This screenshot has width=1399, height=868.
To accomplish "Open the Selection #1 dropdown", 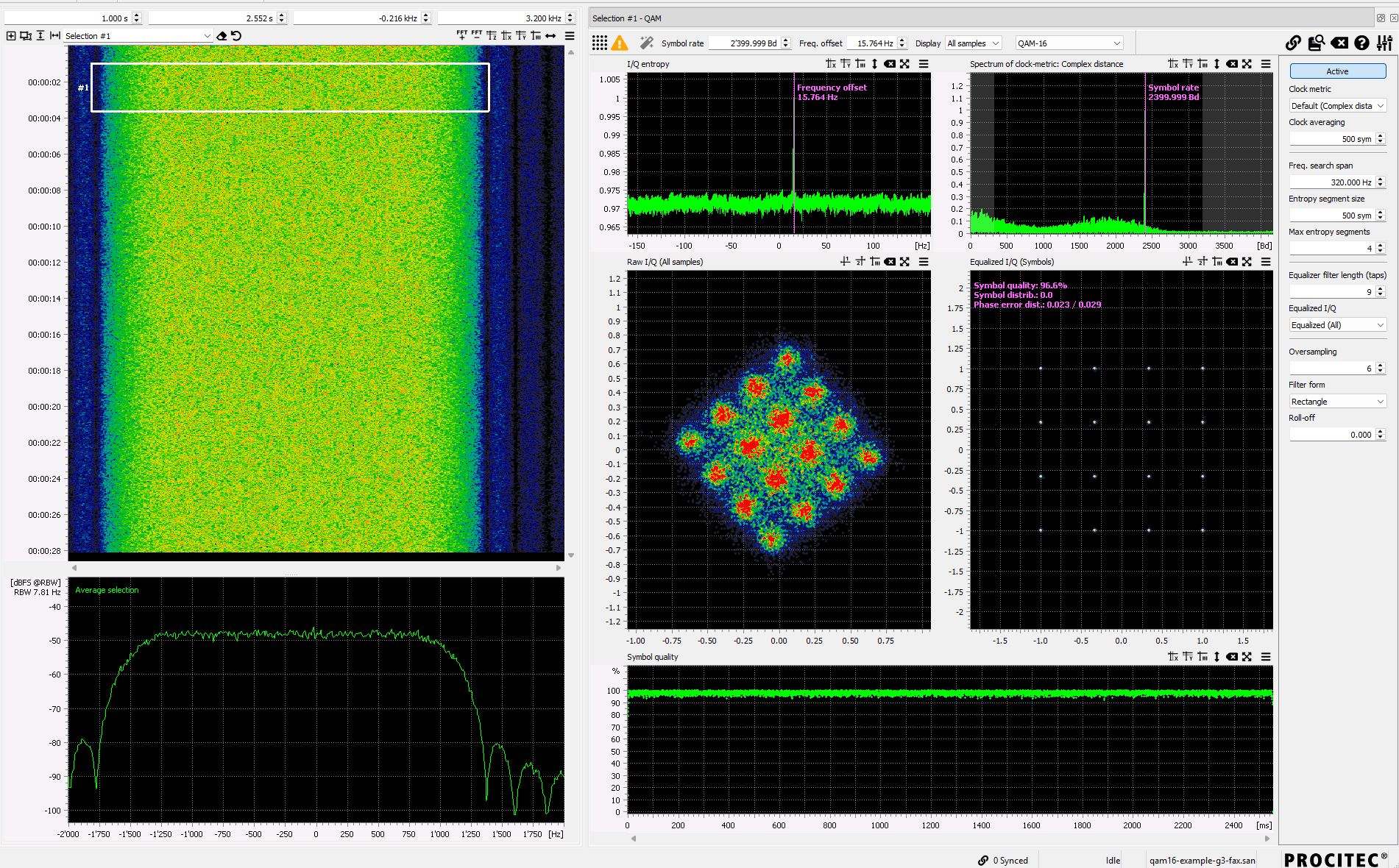I will pyautogui.click(x=206, y=35).
